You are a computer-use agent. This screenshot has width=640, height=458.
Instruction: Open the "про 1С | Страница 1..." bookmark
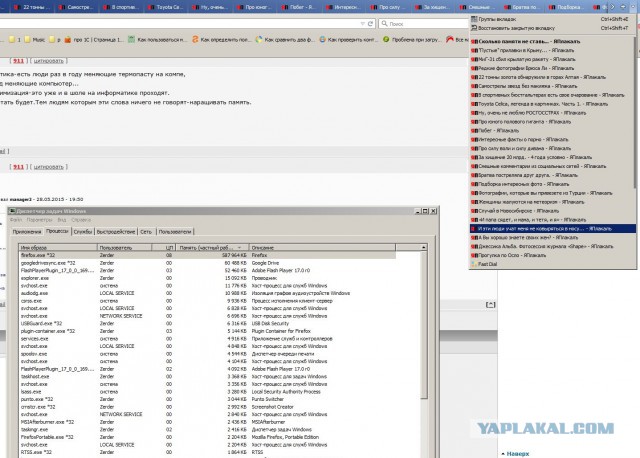94,40
